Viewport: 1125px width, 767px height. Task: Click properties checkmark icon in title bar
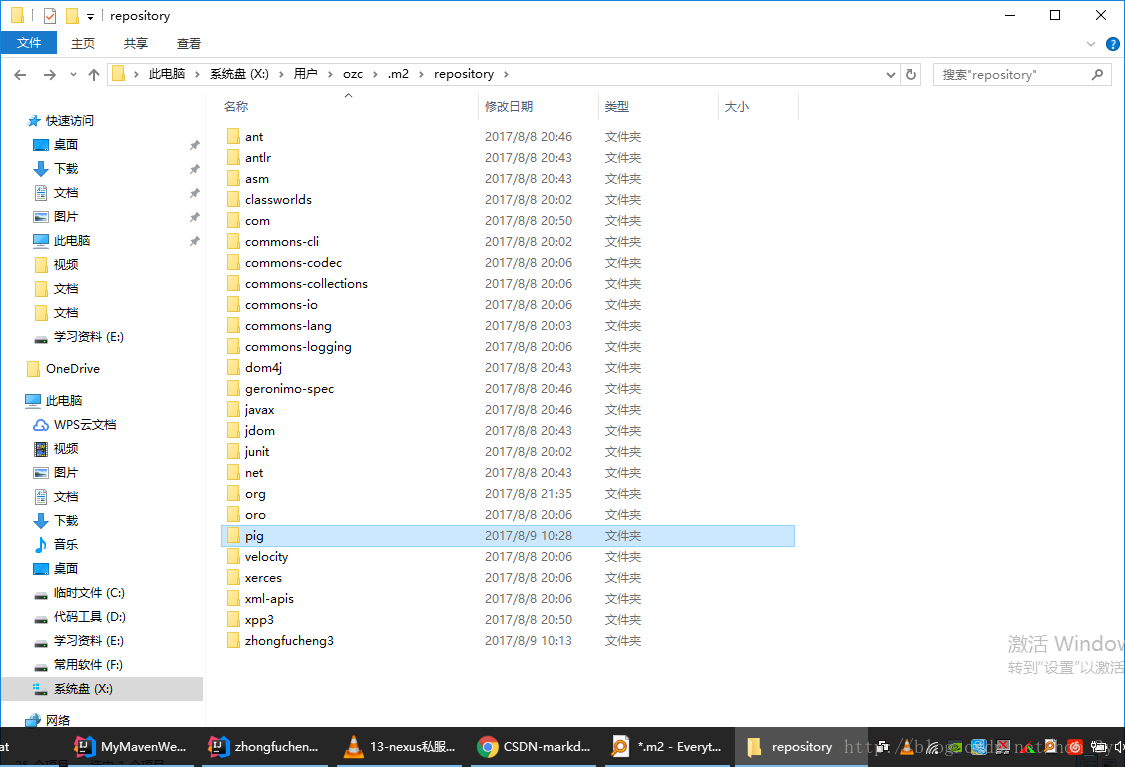pos(50,16)
